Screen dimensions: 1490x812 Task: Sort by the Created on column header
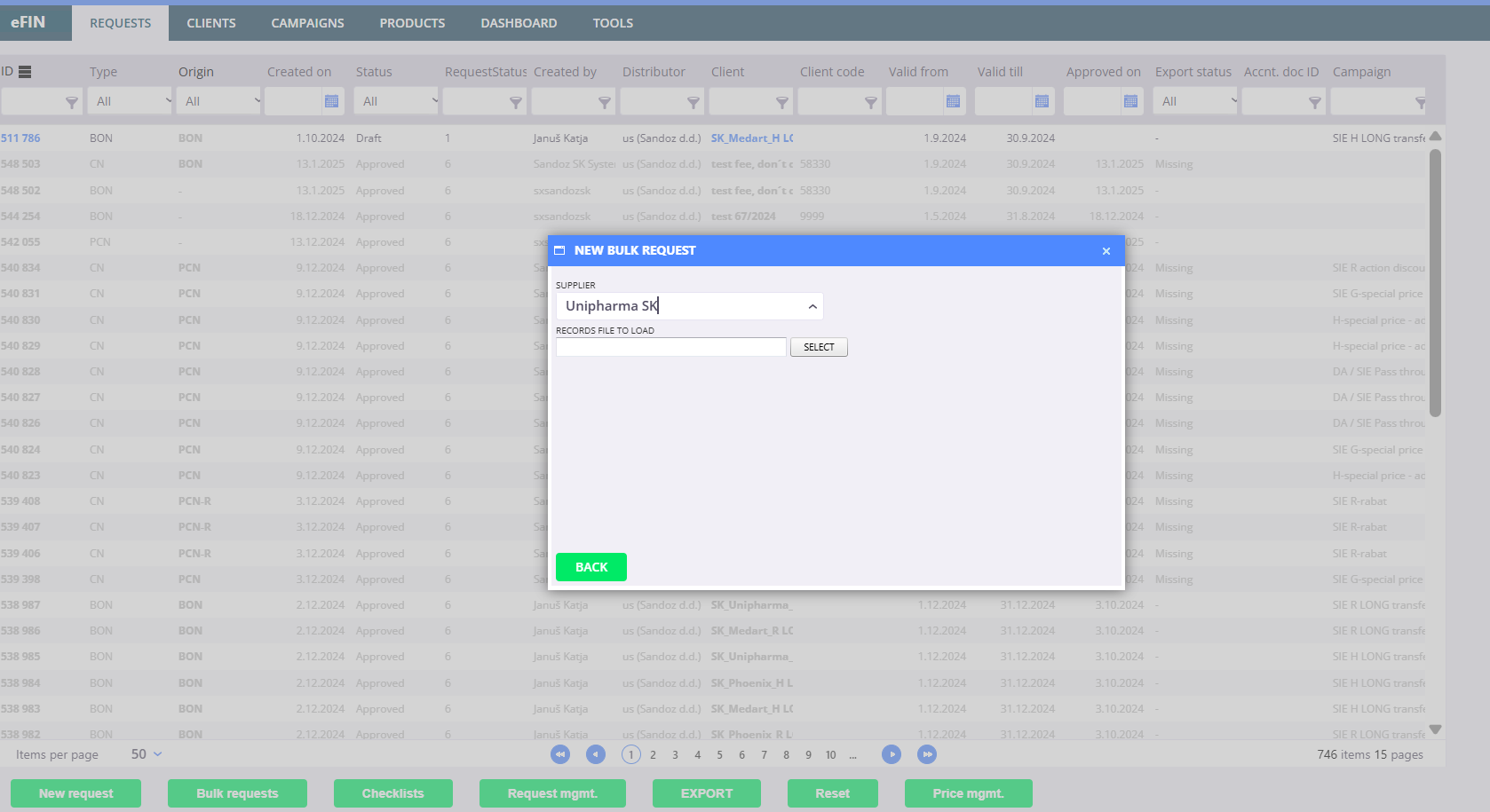[299, 72]
